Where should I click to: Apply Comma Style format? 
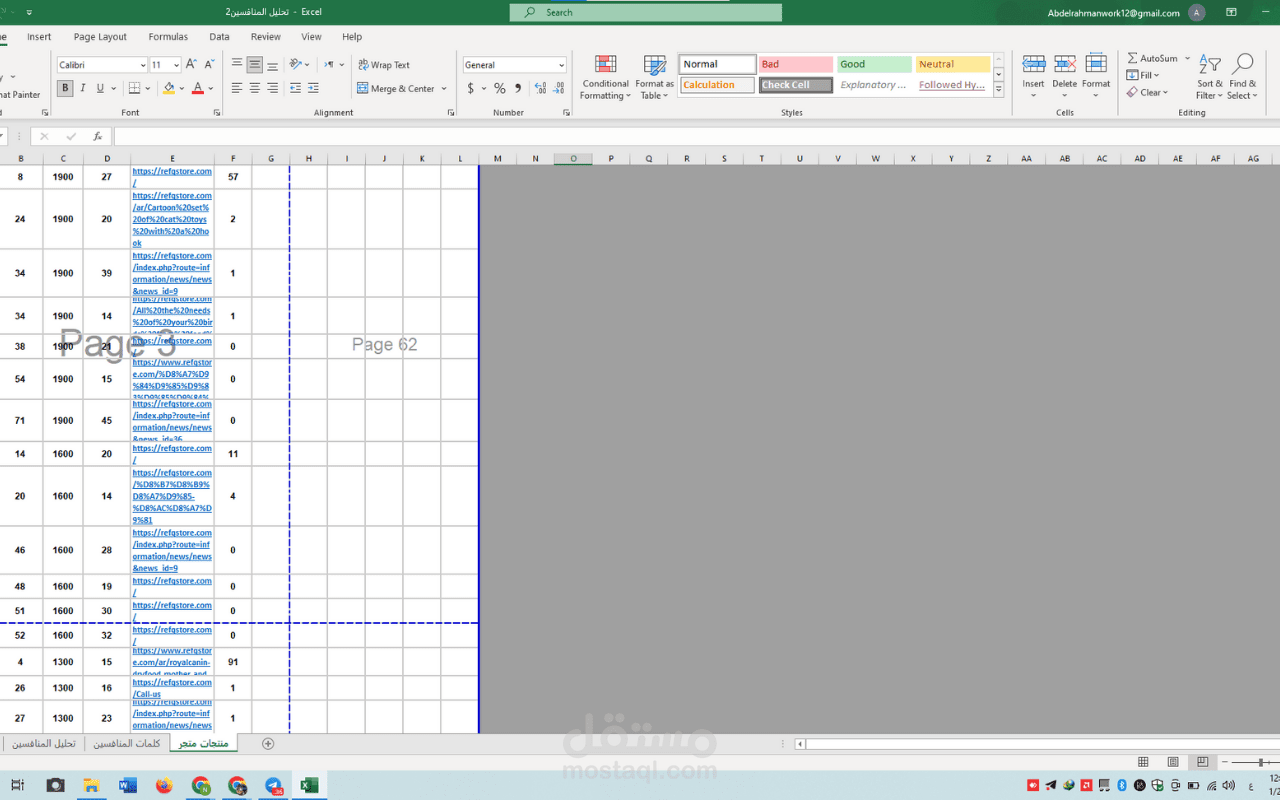(x=518, y=88)
